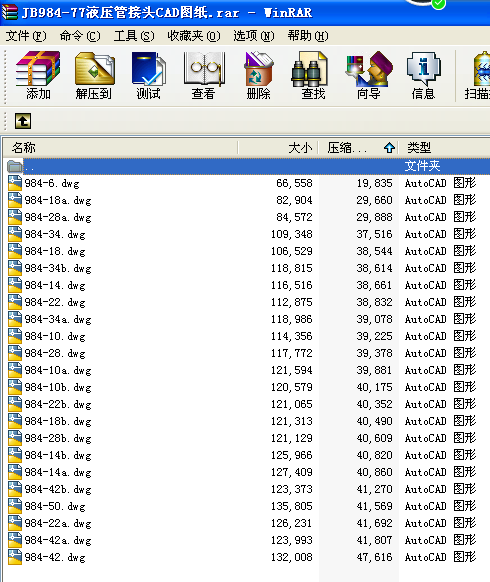The height and width of the screenshot is (582, 490).
Task: Click file icon for 984-34.dwg
Action: tap(15, 234)
